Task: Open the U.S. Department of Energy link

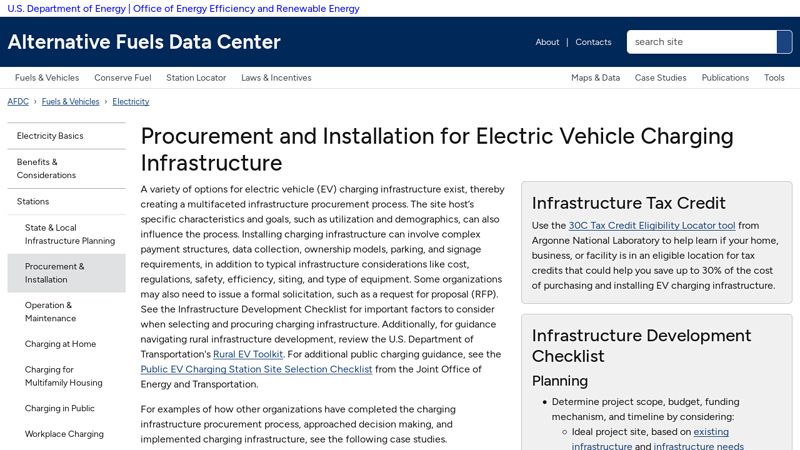Action: (66, 9)
